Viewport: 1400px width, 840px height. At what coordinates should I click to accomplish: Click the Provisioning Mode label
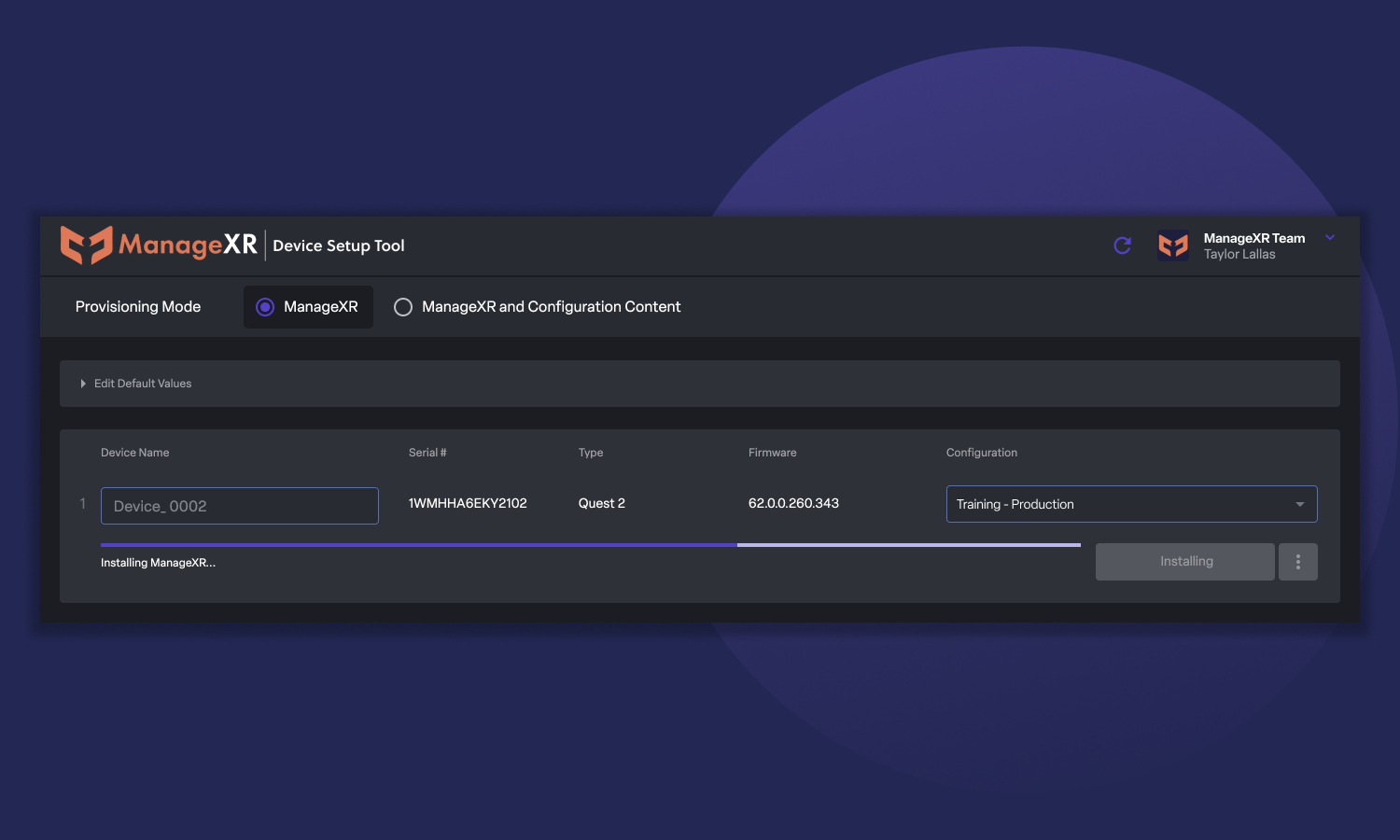click(138, 307)
